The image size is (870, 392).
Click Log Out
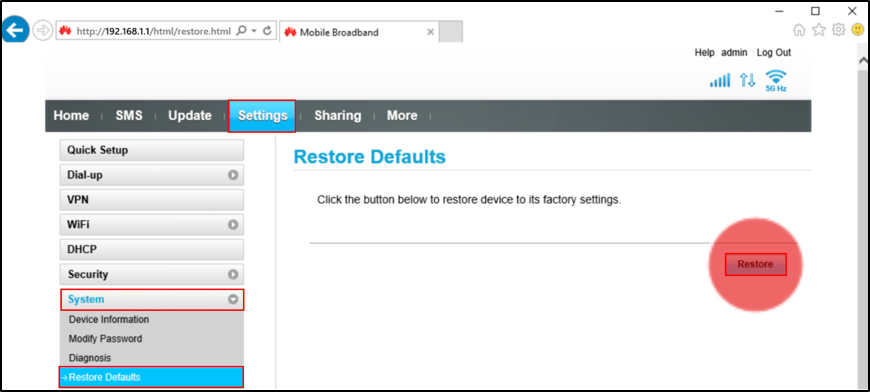coord(773,53)
